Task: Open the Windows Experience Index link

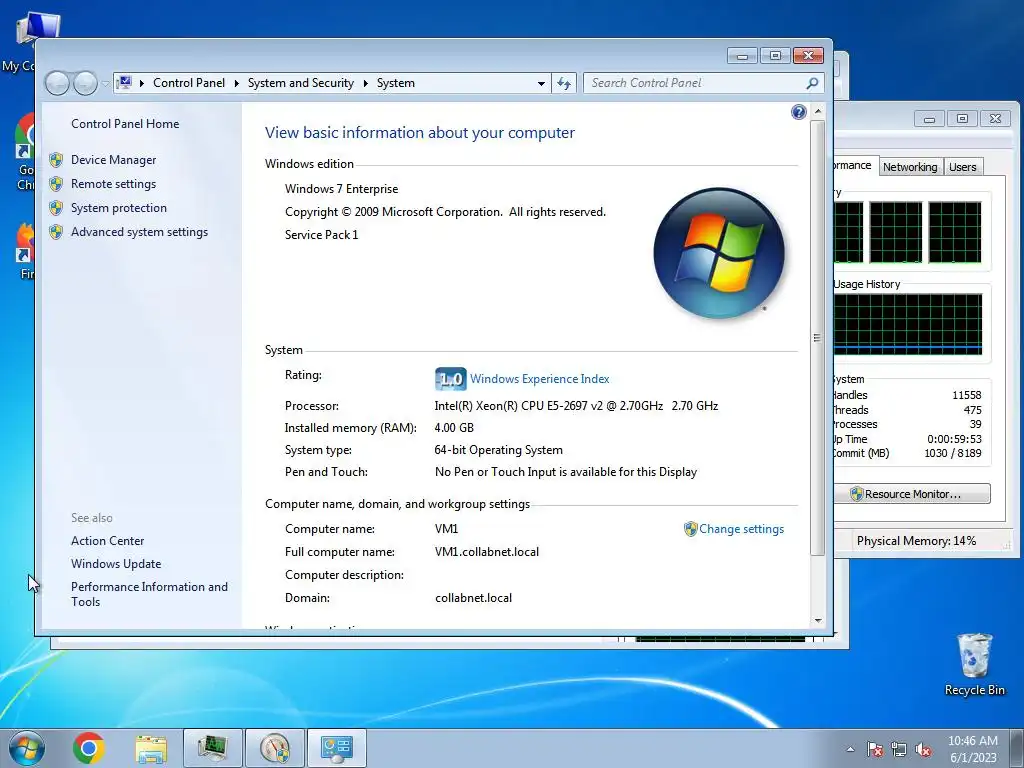Action: coord(539,379)
